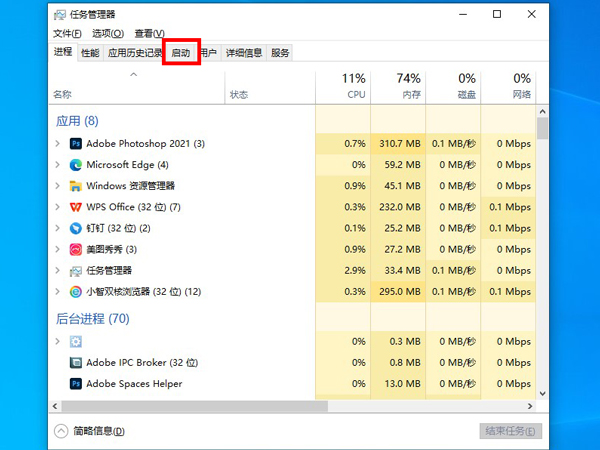Click the Windows 资源管理器 folder icon
Viewport: 600px width, 450px height.
[x=76, y=186]
